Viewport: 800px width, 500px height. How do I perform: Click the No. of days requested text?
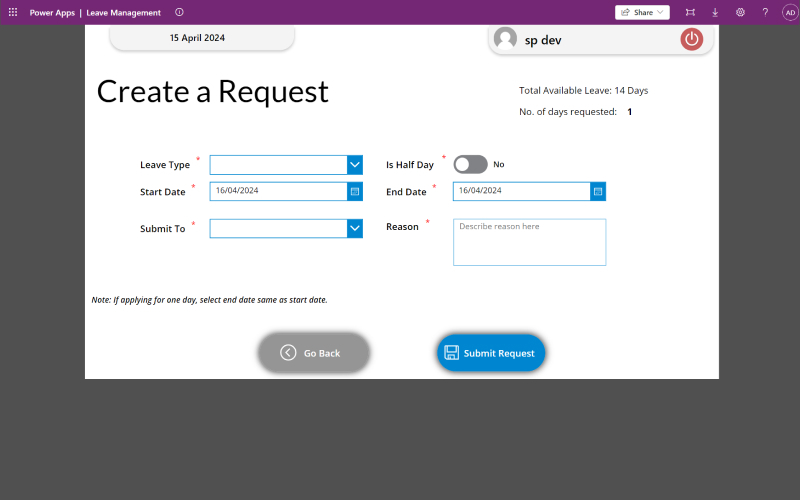pyautogui.click(x=568, y=112)
